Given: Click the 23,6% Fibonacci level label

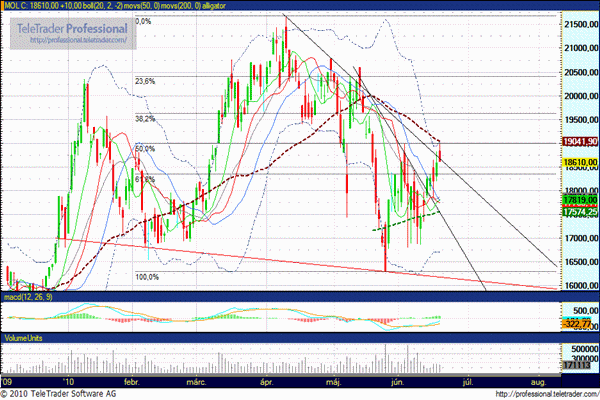Looking at the screenshot, I should 145,81.
